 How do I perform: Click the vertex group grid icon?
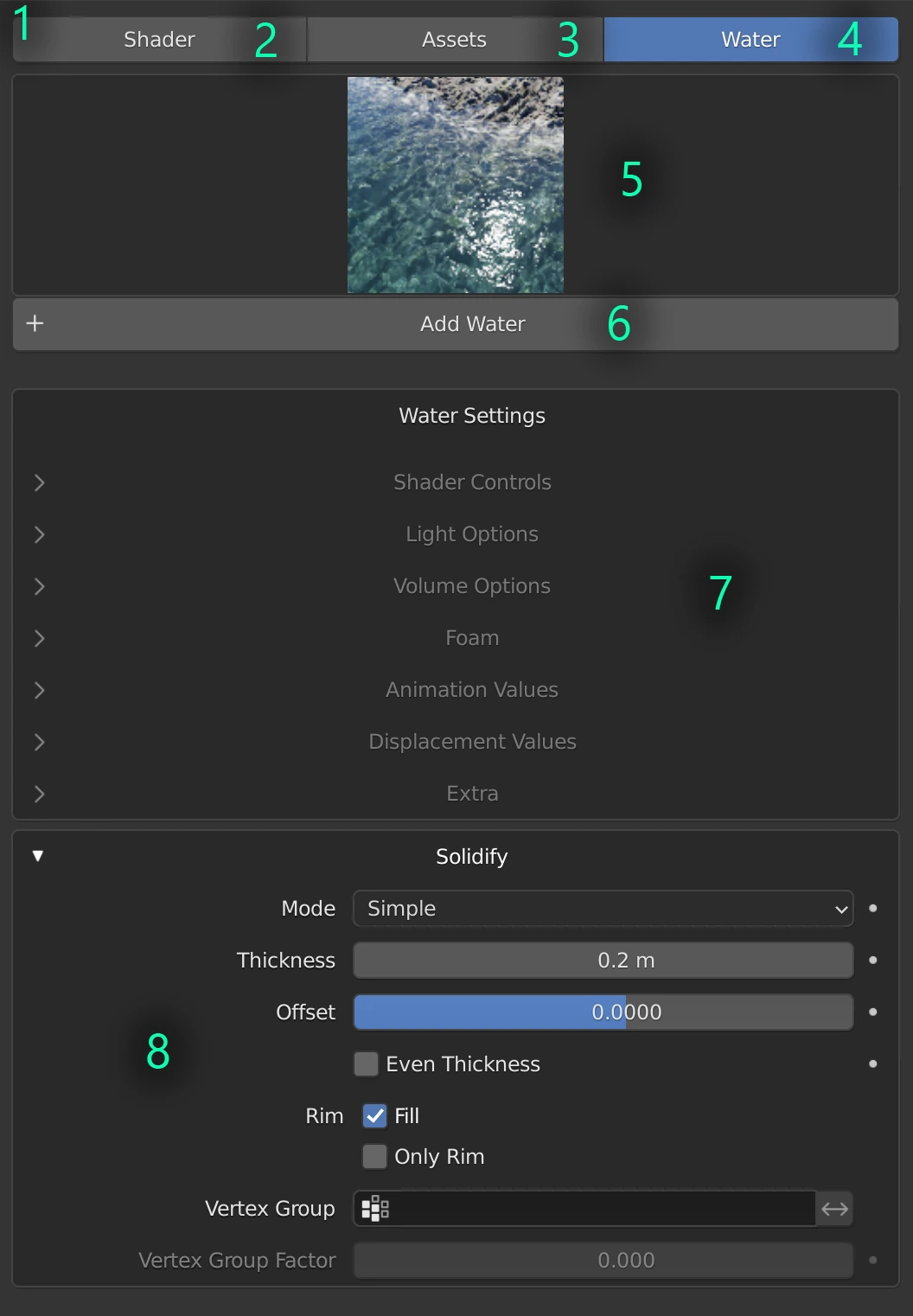pyautogui.click(x=375, y=1209)
